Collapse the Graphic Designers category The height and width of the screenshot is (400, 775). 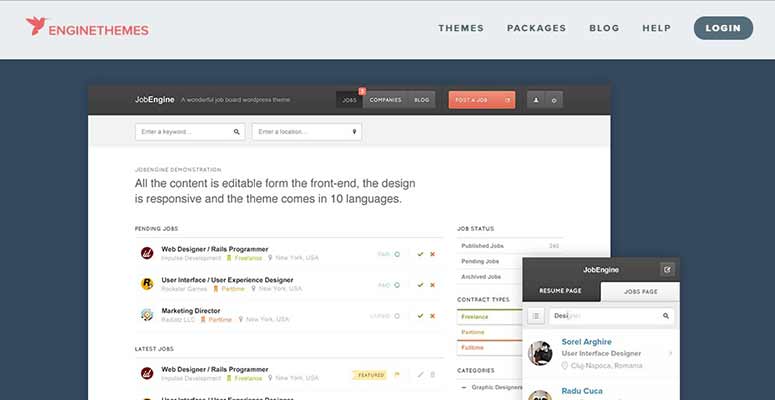464,387
